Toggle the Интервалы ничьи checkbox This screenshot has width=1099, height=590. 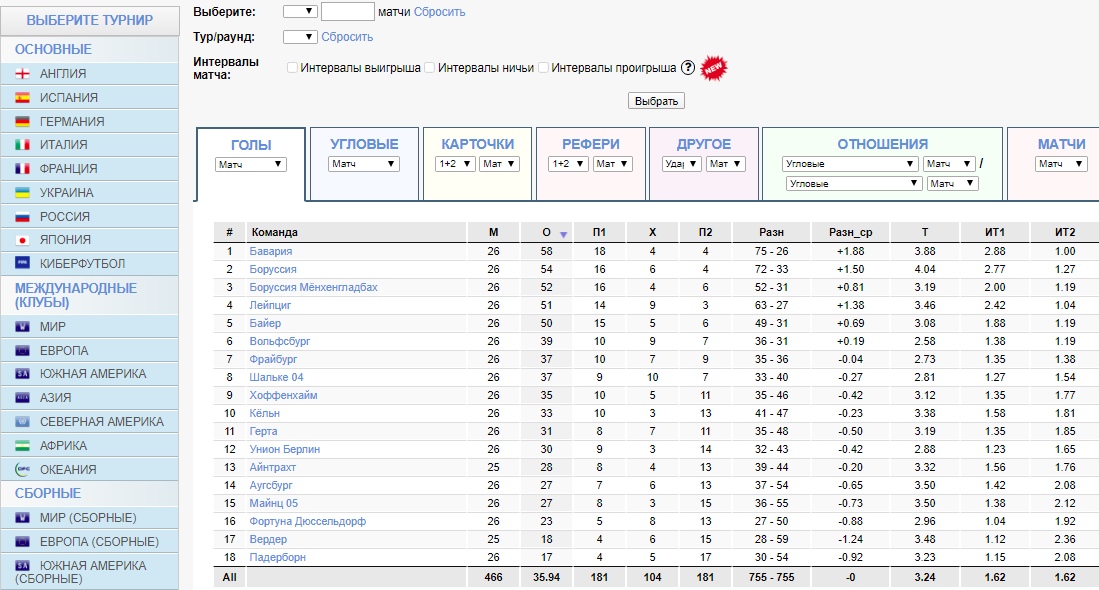pos(430,68)
